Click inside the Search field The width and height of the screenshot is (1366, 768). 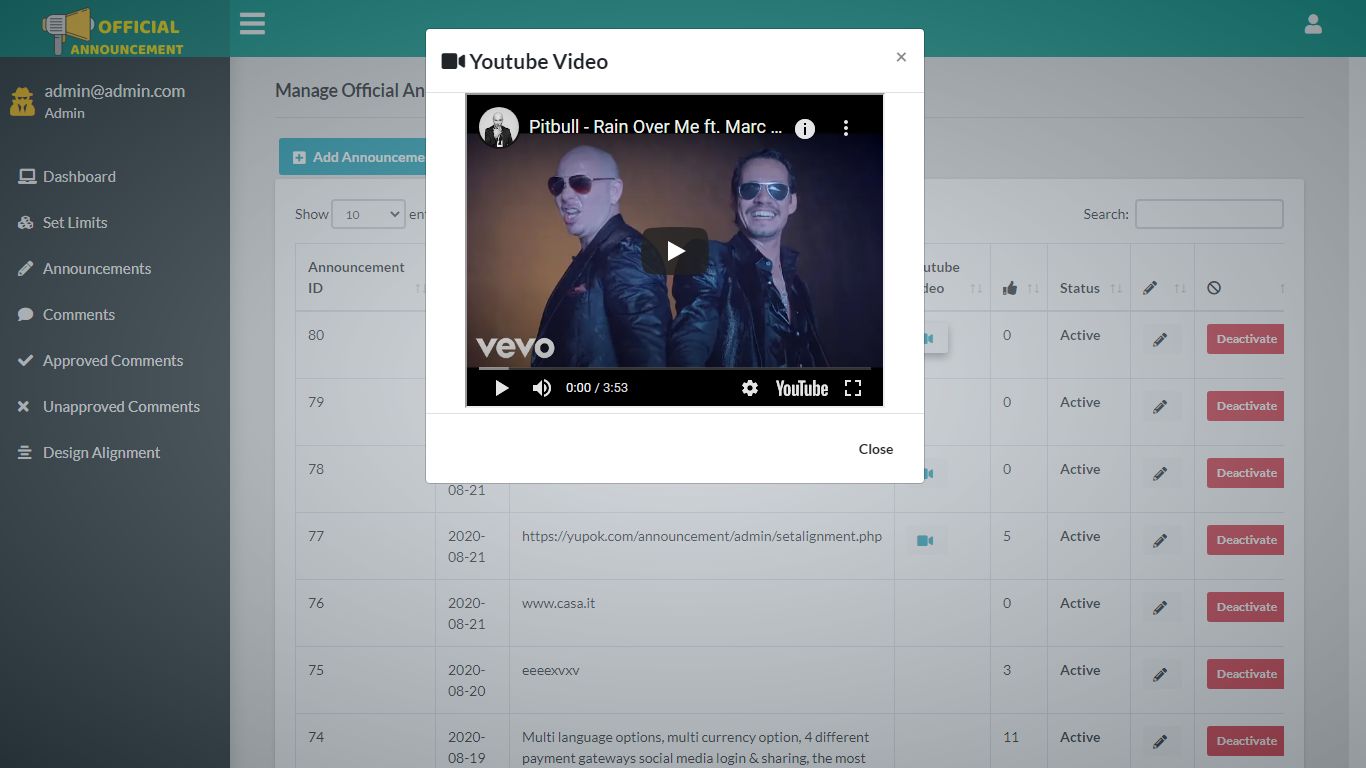[x=1208, y=214]
